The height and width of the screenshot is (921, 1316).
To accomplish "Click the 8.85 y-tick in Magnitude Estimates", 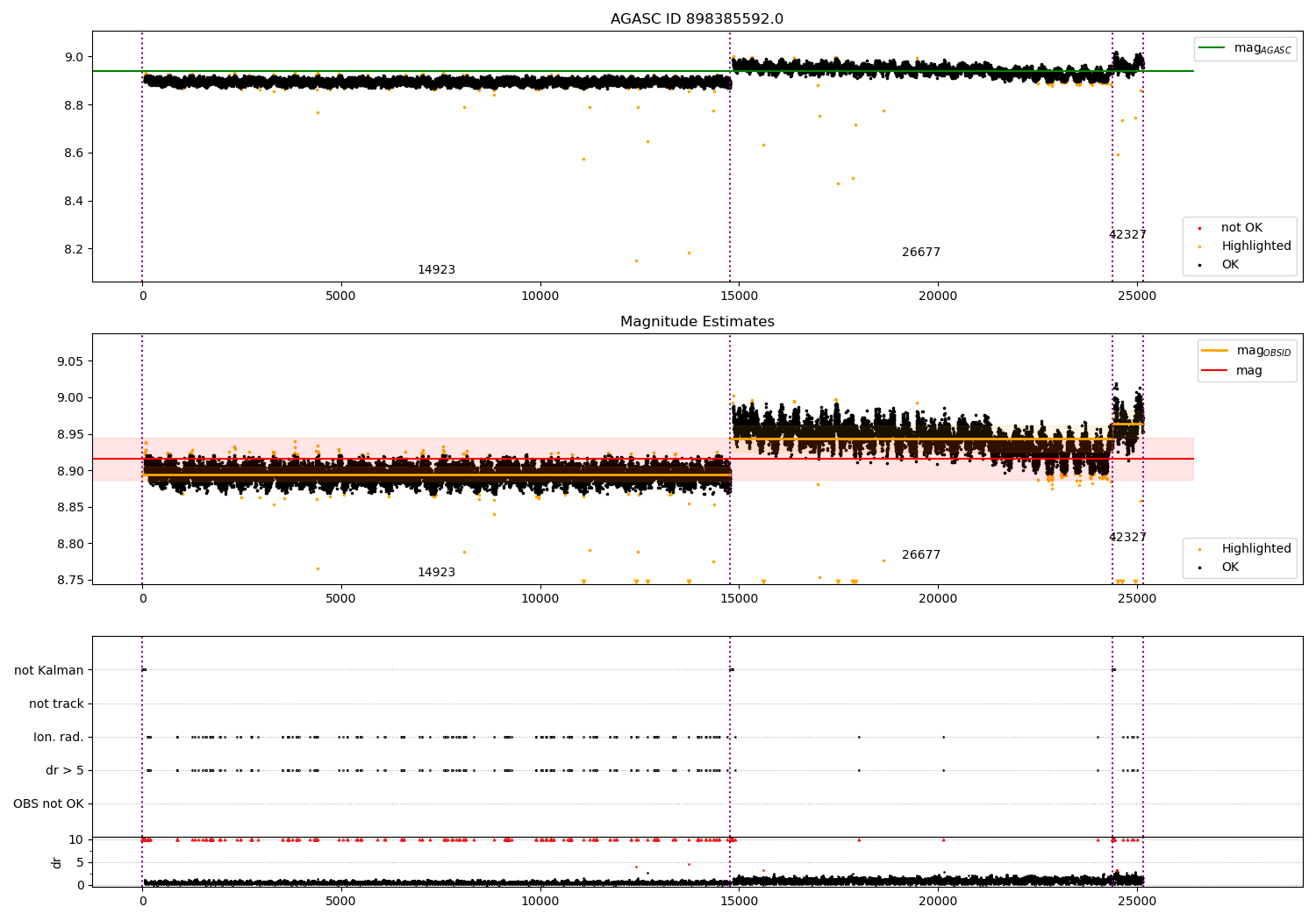I will pos(70,508).
